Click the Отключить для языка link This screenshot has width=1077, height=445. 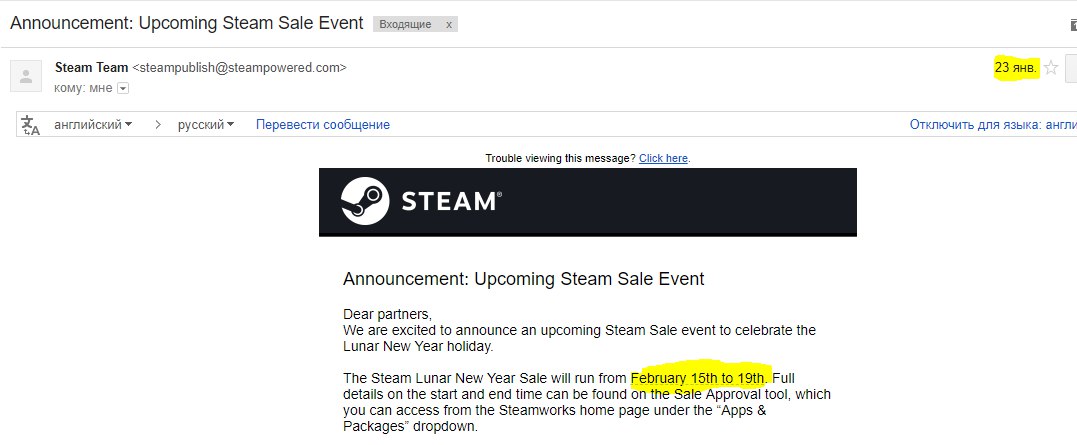[992, 125]
